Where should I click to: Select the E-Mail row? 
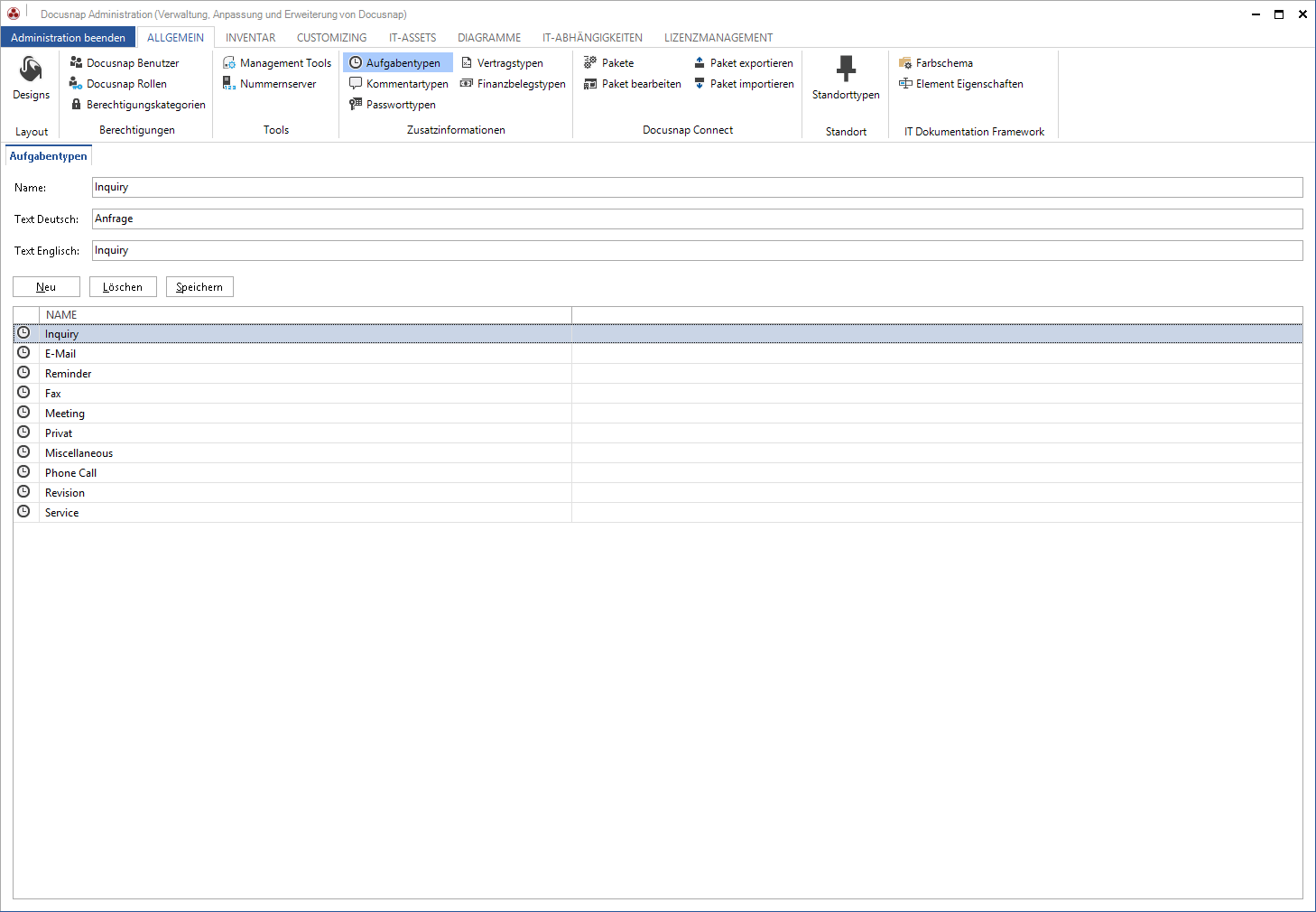[658, 353]
